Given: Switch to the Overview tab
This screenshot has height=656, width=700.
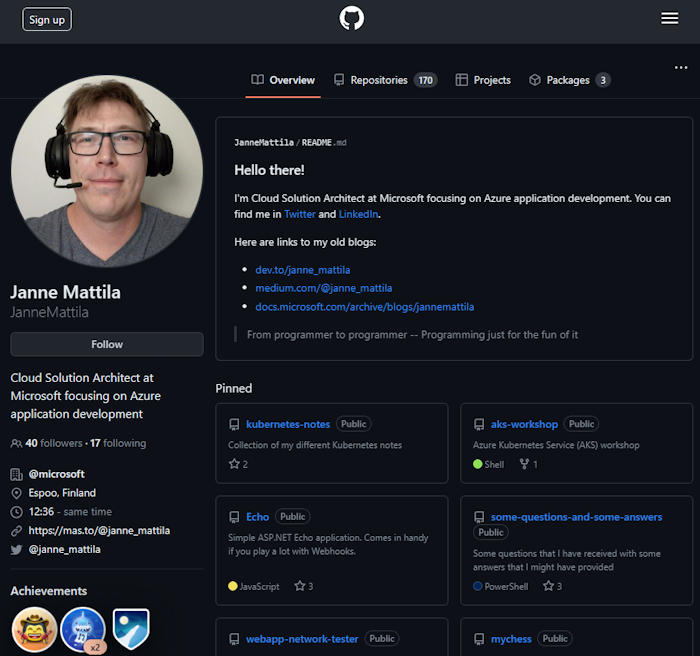Looking at the screenshot, I should click(x=283, y=80).
